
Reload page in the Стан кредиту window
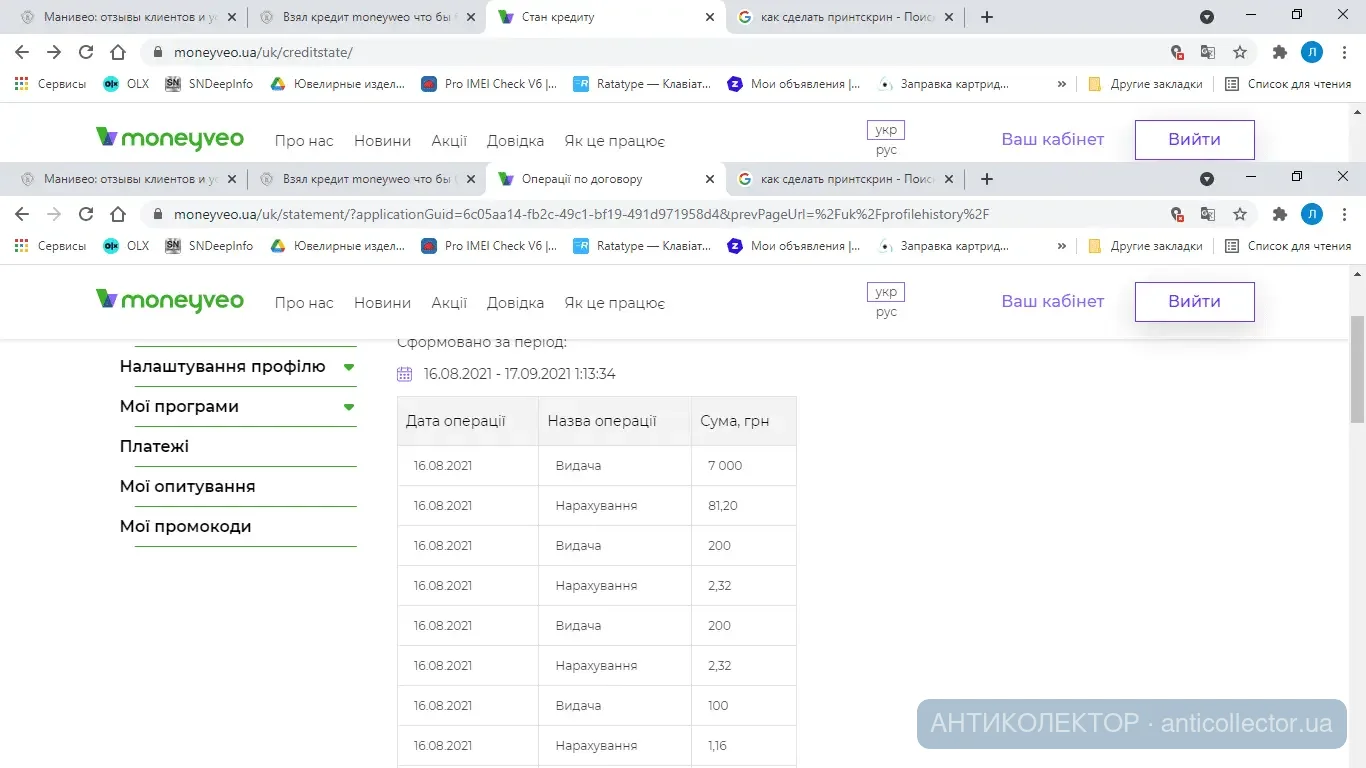pyautogui.click(x=86, y=52)
